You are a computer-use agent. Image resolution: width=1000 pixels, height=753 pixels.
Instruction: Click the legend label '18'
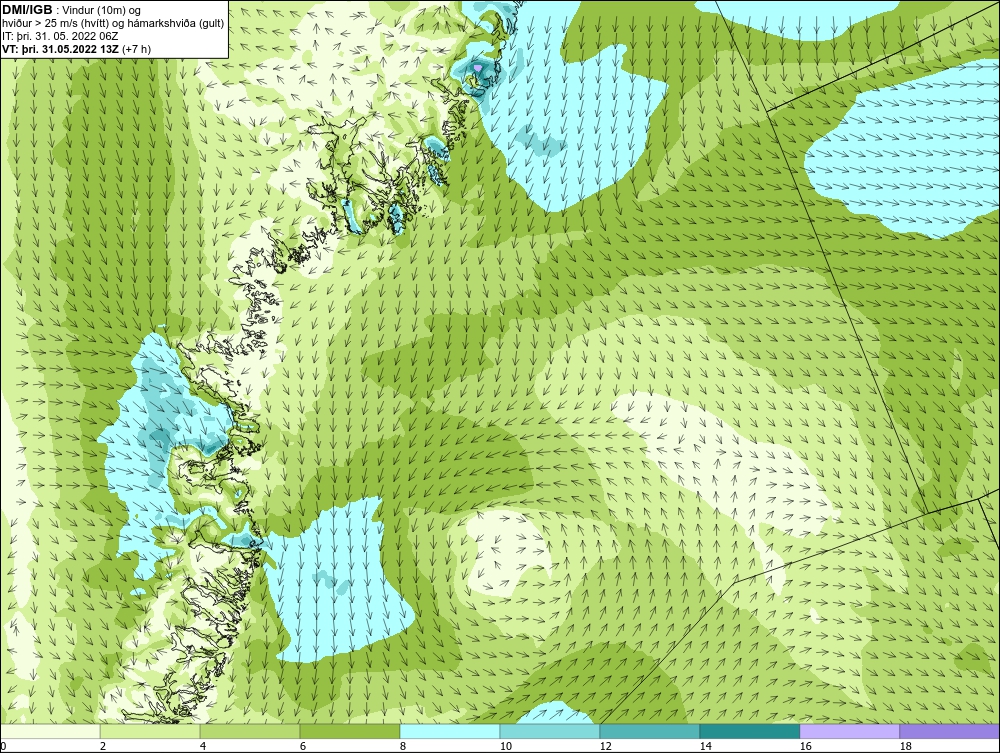pyautogui.click(x=906, y=746)
